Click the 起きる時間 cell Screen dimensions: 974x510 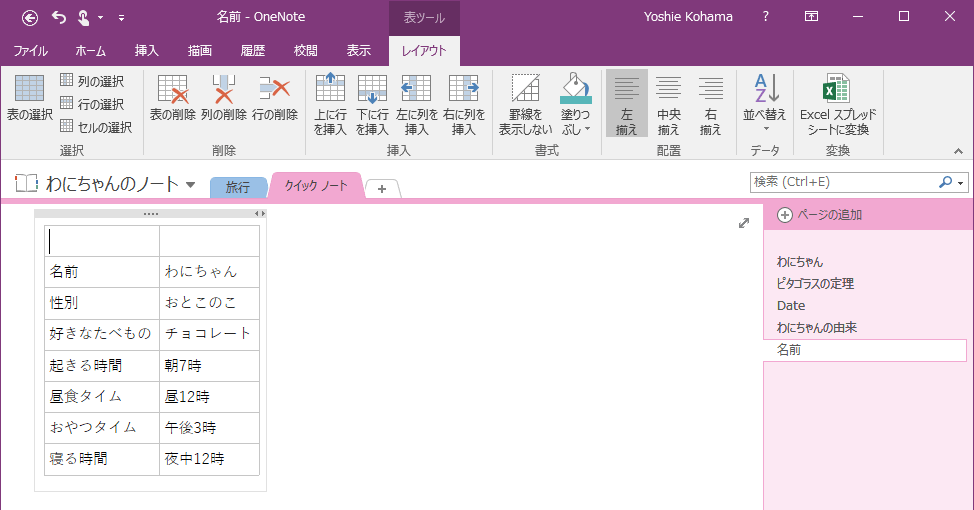point(102,365)
